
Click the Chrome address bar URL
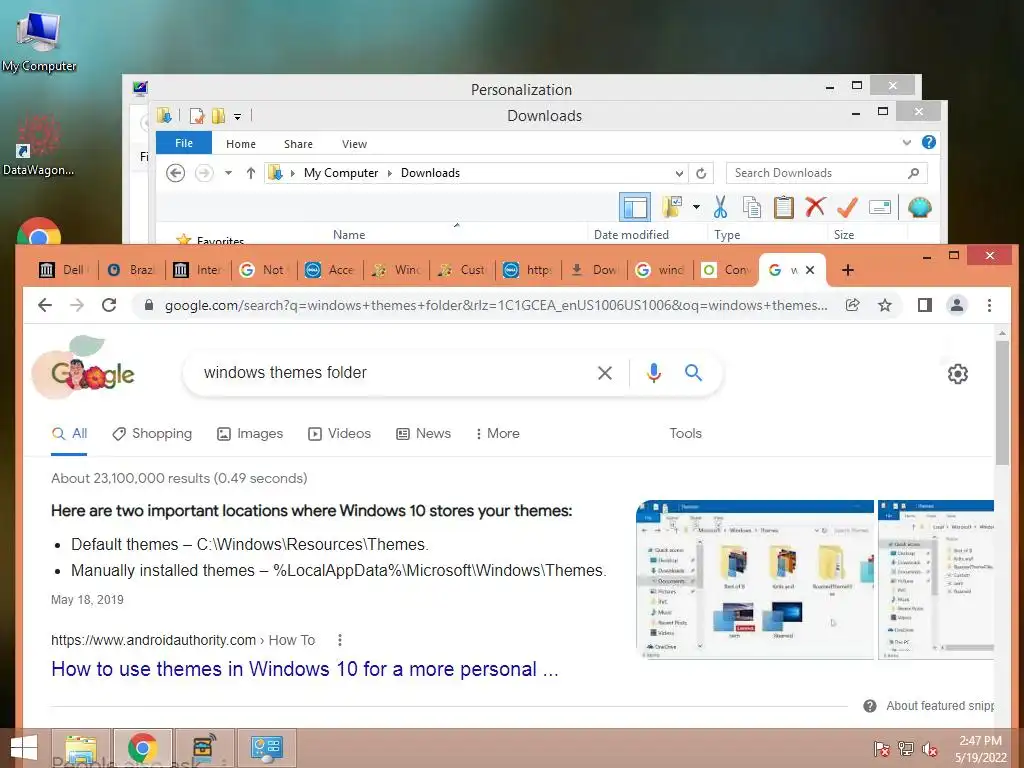point(496,306)
